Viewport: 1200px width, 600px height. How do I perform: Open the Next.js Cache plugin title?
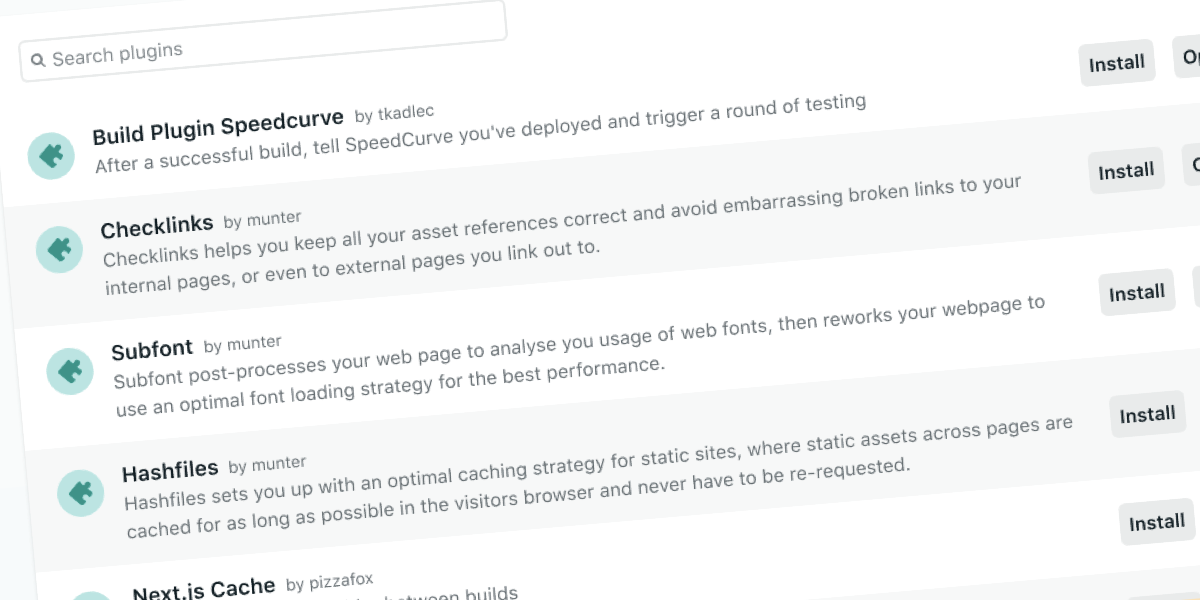[204, 589]
